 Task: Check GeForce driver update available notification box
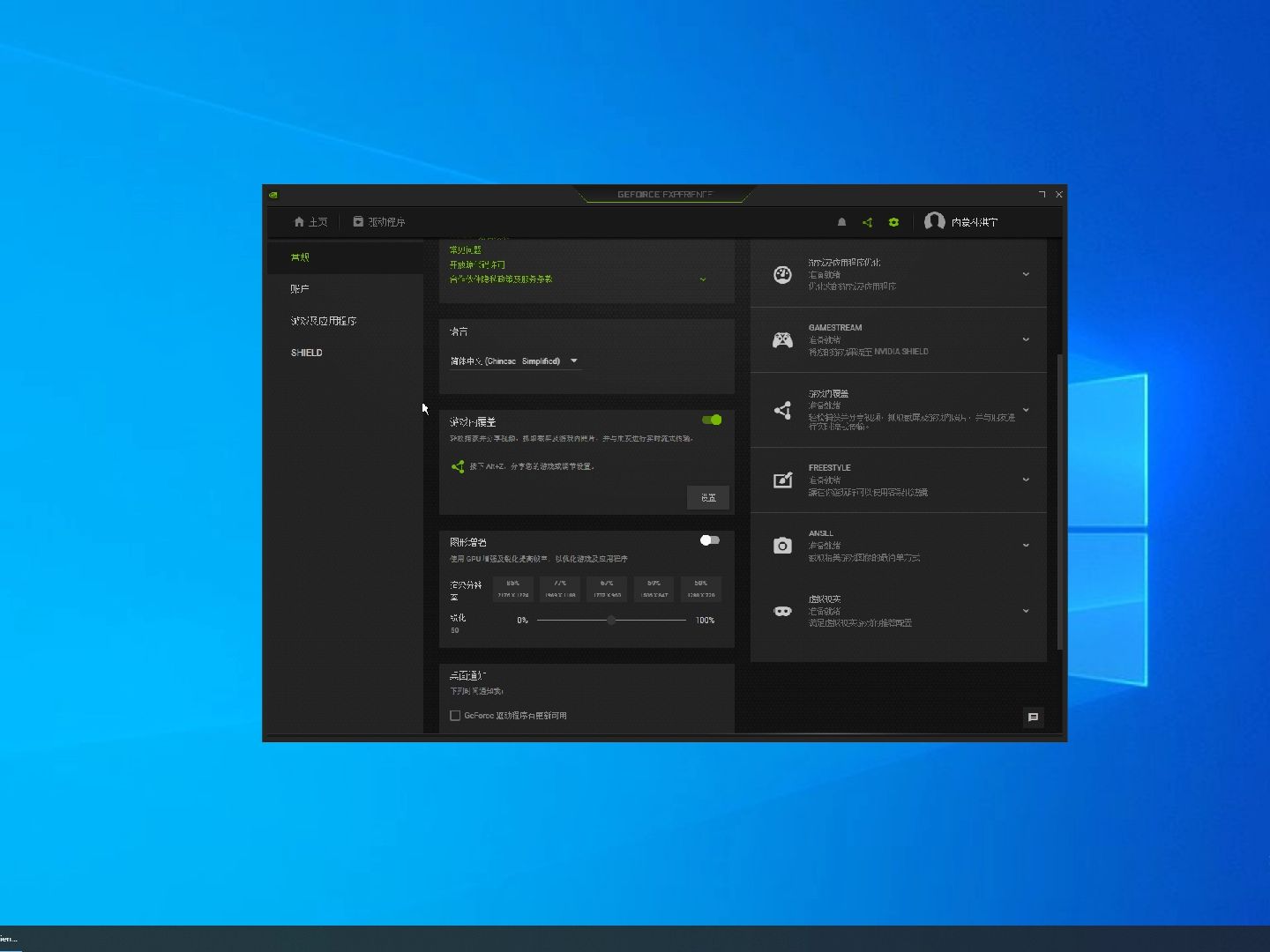tap(455, 716)
